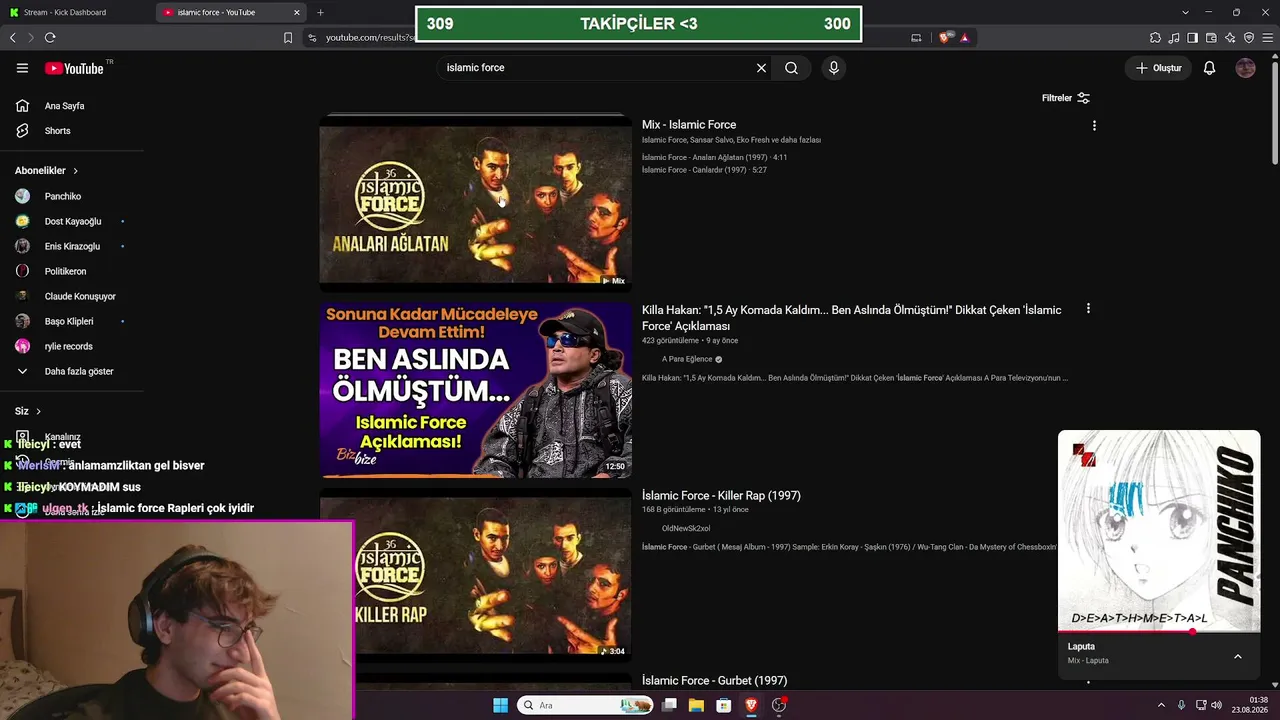Image resolution: width=1280 pixels, height=720 pixels.
Task: Click the Brave Shields lion icon
Action: (x=945, y=38)
